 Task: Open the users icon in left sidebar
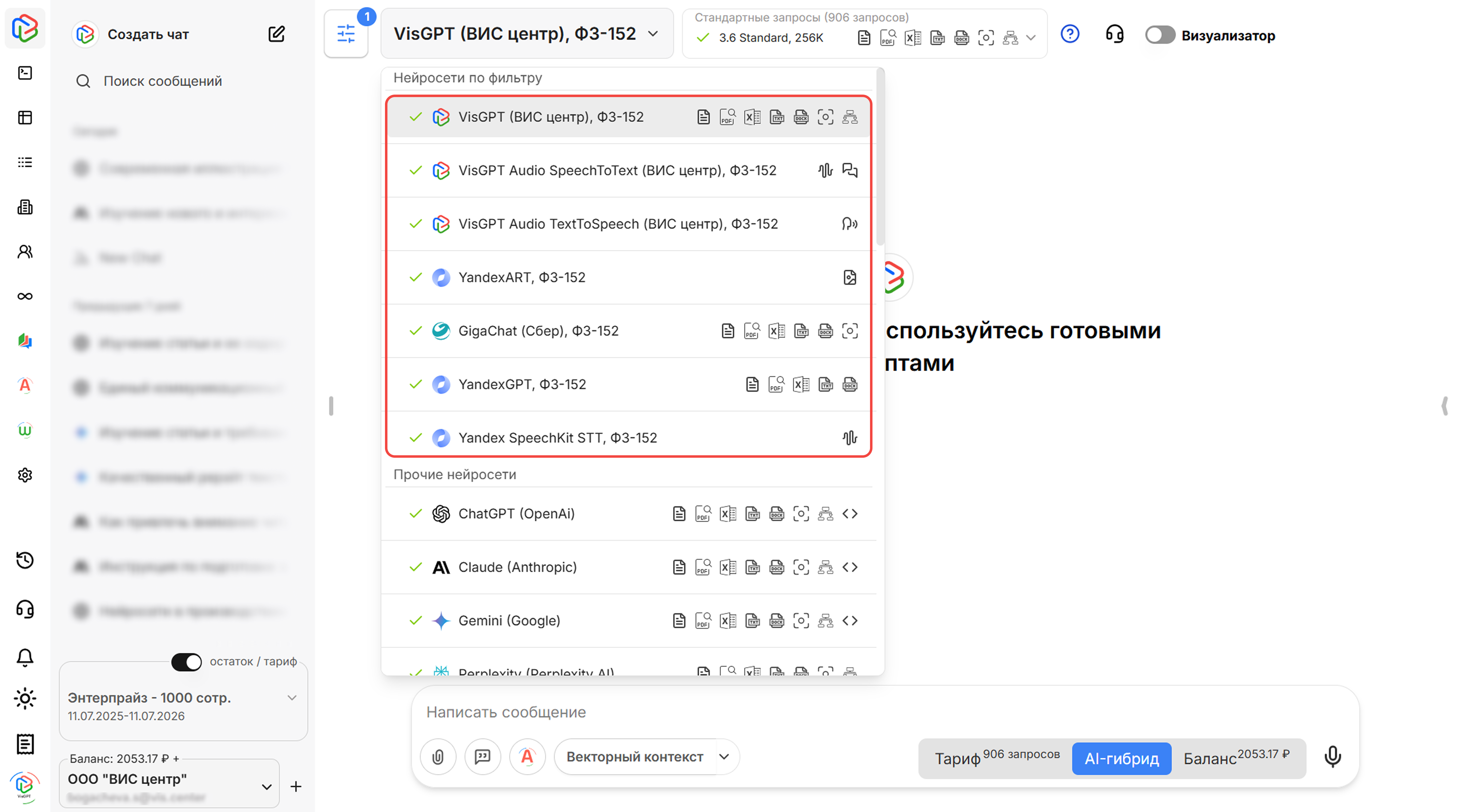click(25, 252)
